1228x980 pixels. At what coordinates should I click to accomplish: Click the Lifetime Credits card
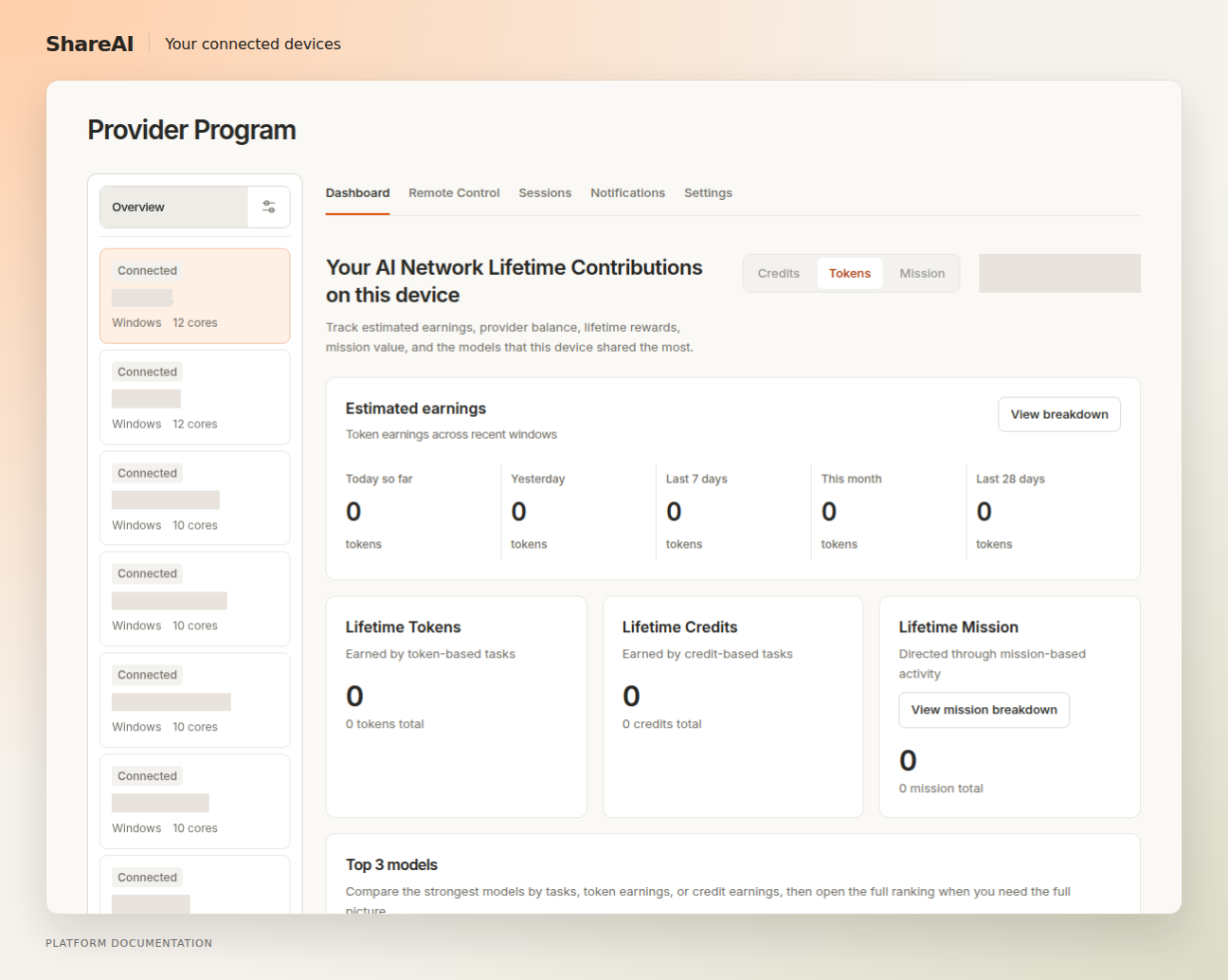[x=733, y=707]
